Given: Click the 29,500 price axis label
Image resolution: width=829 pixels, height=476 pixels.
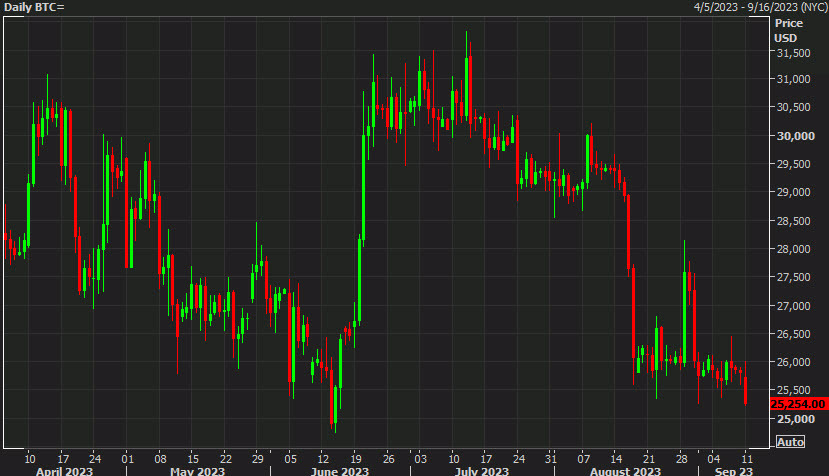Looking at the screenshot, I should [793, 164].
